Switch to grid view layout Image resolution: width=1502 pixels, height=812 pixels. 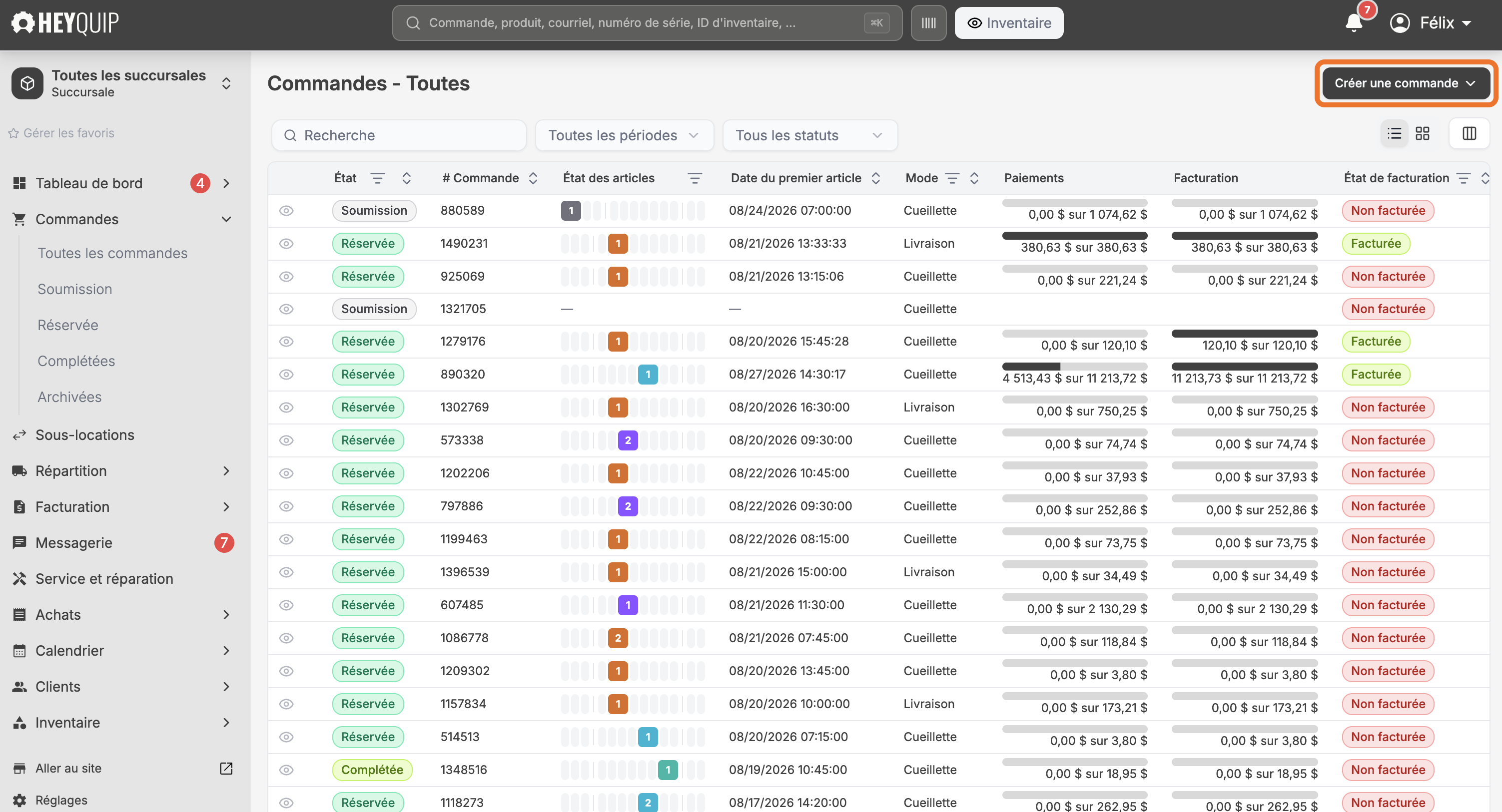1422,133
